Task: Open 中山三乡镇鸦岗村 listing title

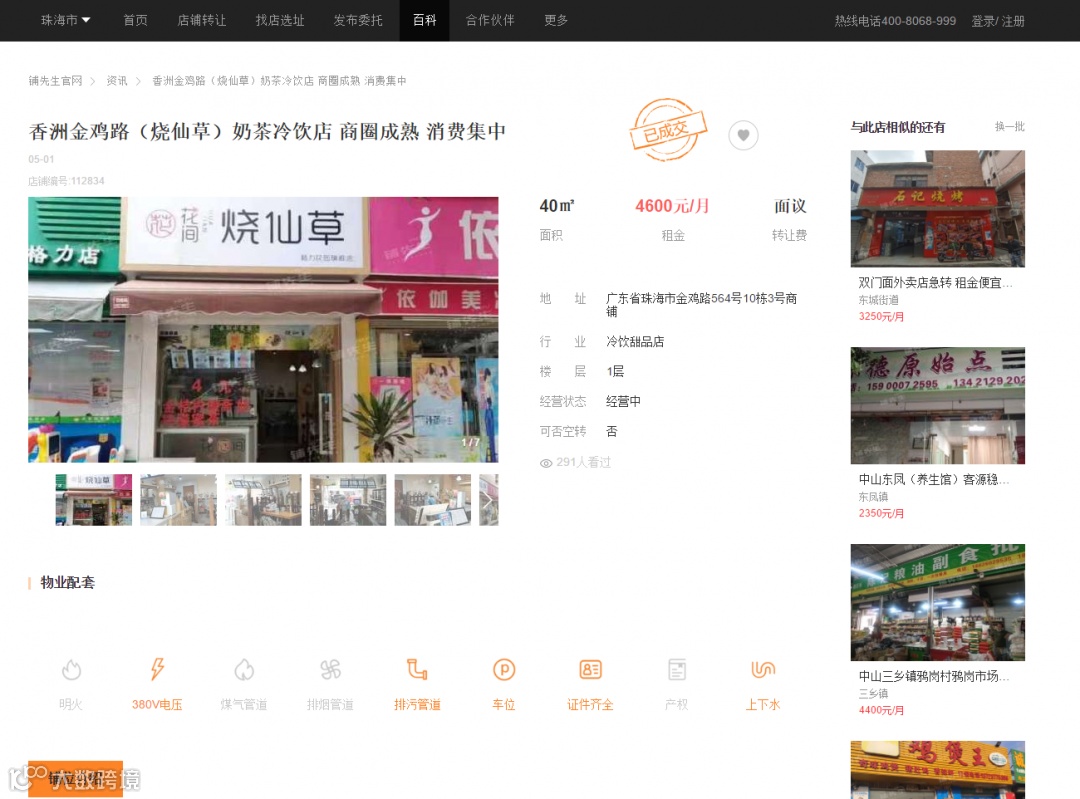Action: (933, 677)
